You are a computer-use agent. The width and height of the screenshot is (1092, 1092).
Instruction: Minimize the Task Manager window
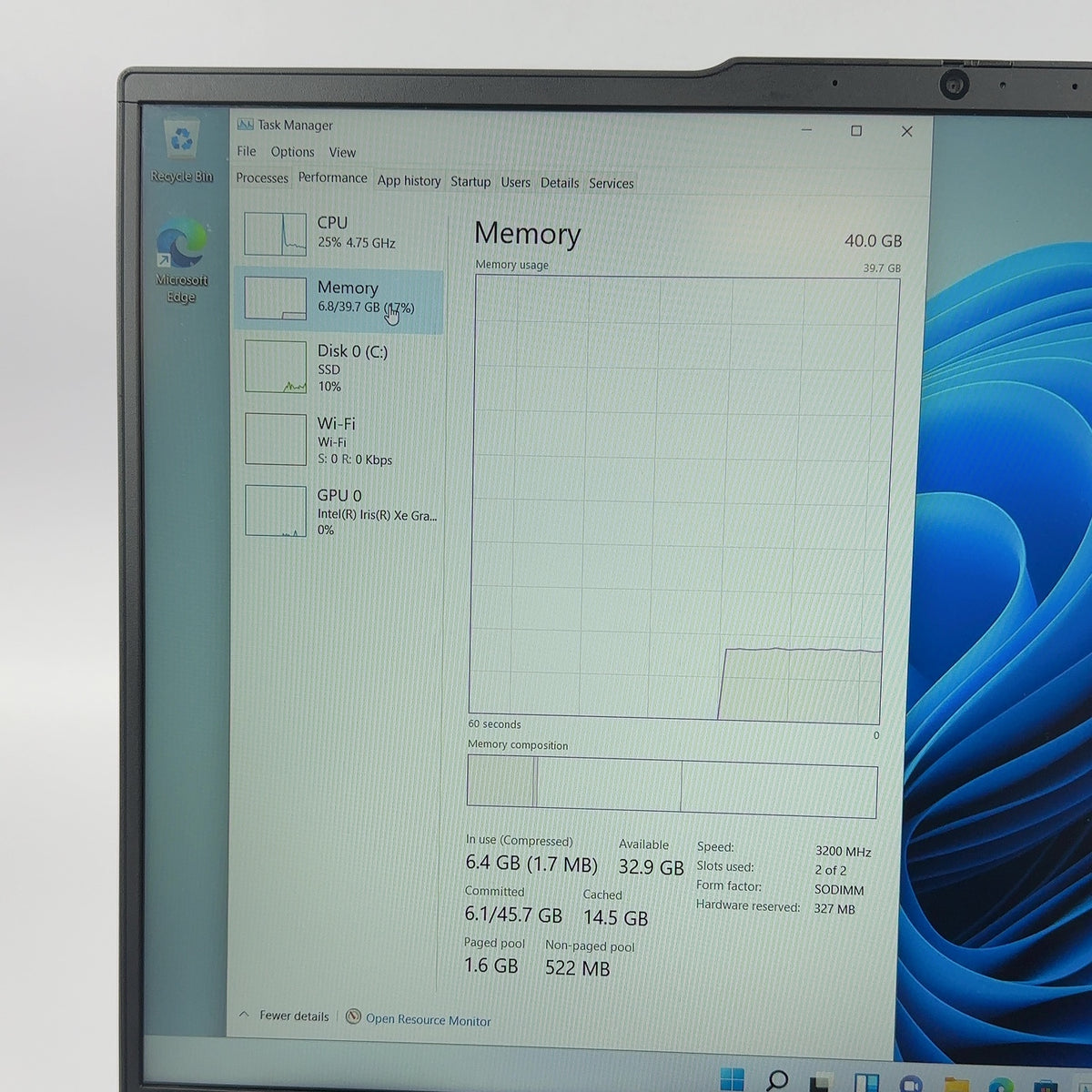pos(806,130)
